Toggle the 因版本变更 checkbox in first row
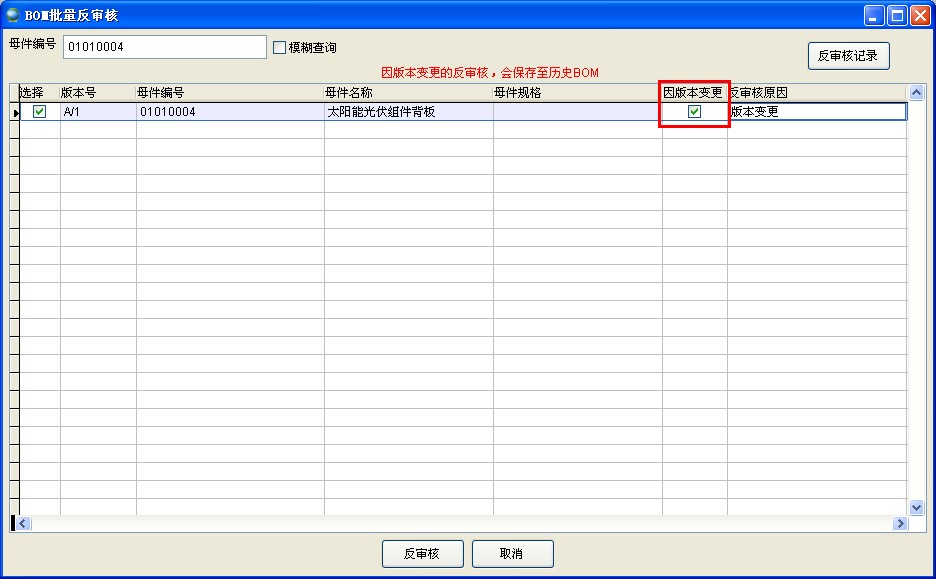Image resolution: width=936 pixels, height=579 pixels. 694,112
